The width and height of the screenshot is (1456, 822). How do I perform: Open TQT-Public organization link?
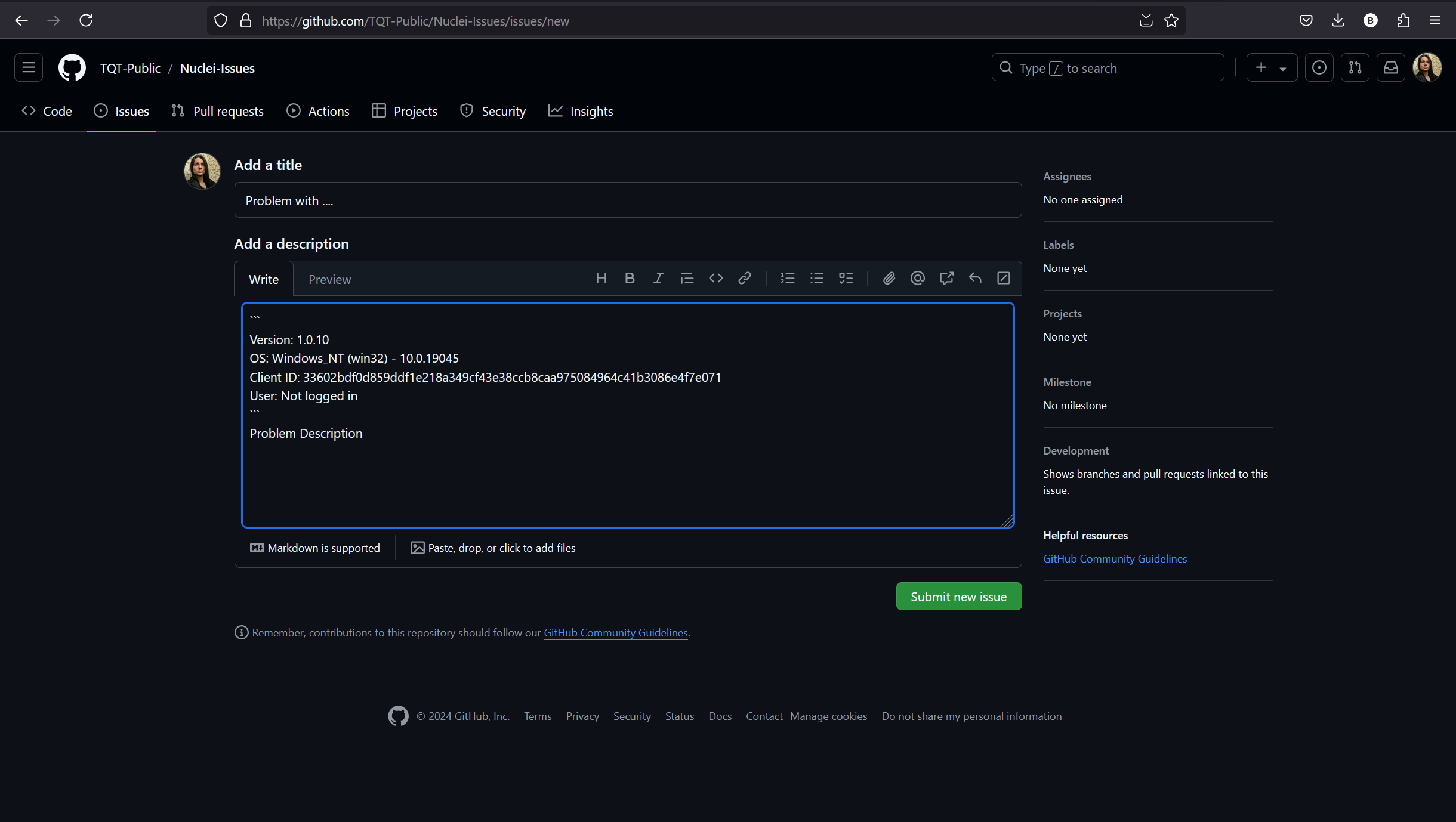[130, 69]
